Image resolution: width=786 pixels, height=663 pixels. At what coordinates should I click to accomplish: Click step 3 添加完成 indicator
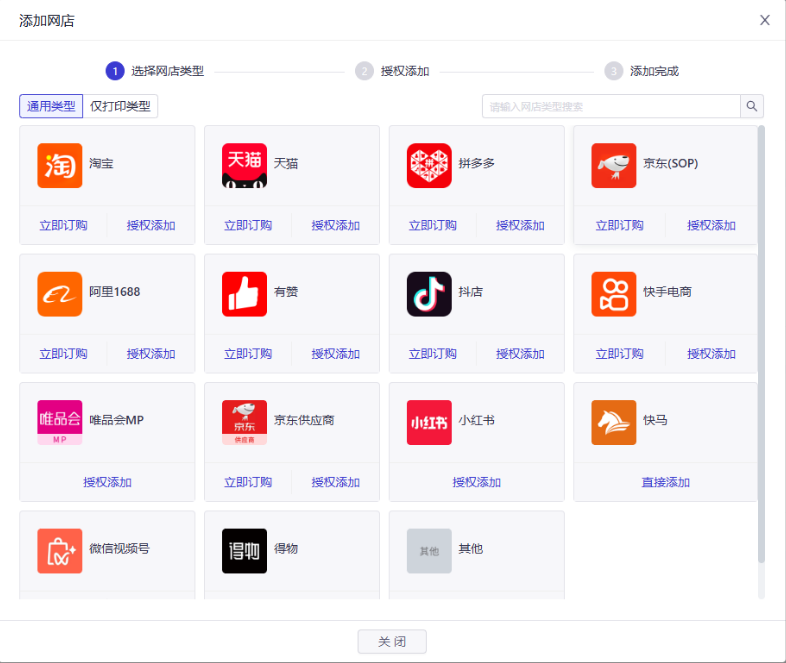642,71
